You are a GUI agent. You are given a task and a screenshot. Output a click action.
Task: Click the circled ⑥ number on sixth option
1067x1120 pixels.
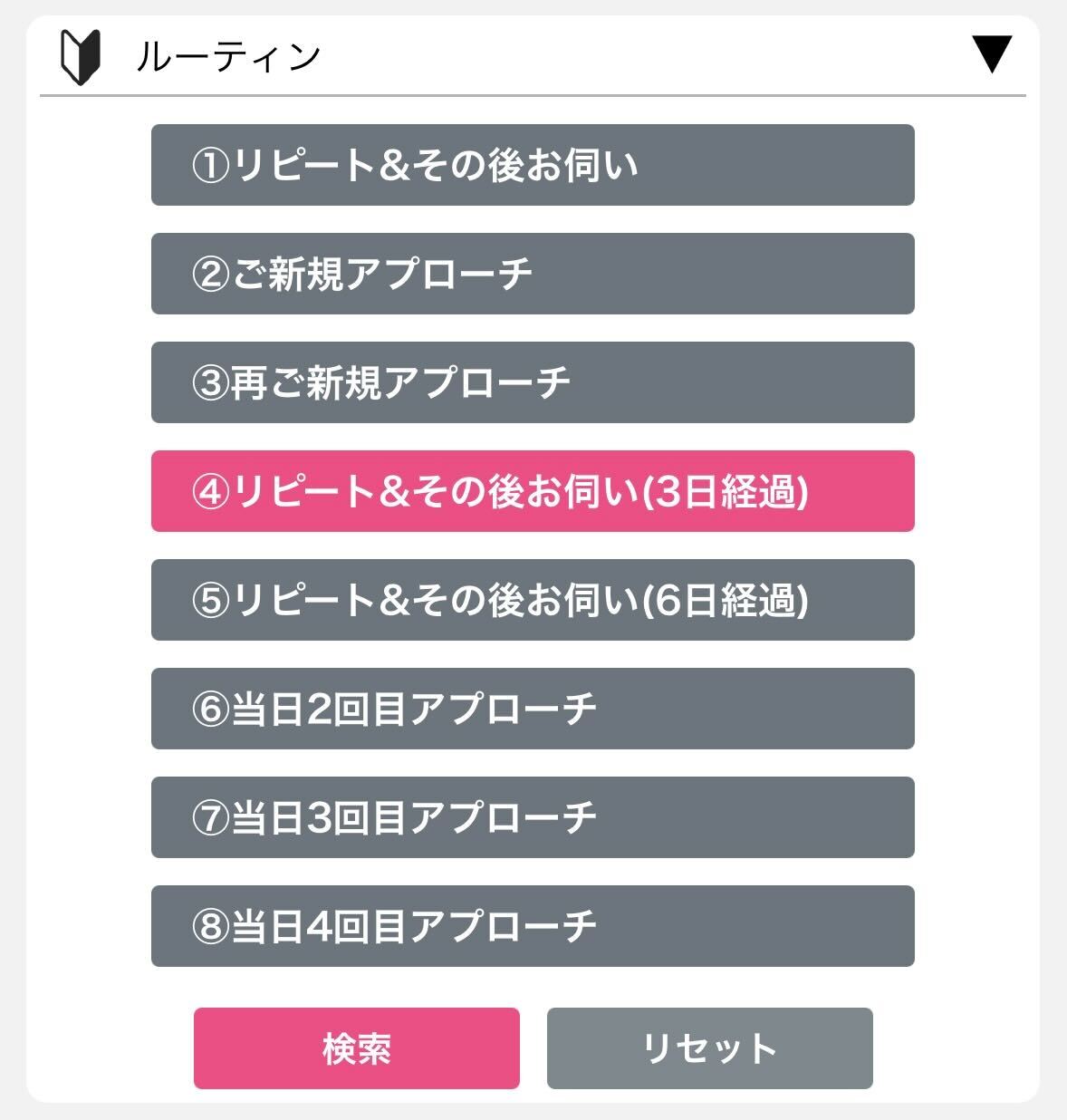click(210, 710)
